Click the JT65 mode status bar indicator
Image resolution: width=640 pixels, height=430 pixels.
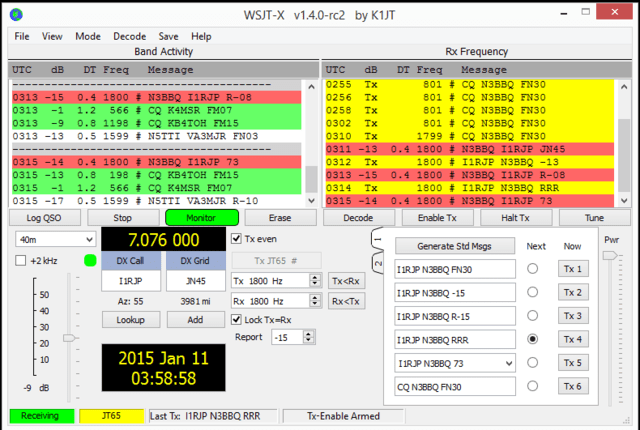[111, 416]
